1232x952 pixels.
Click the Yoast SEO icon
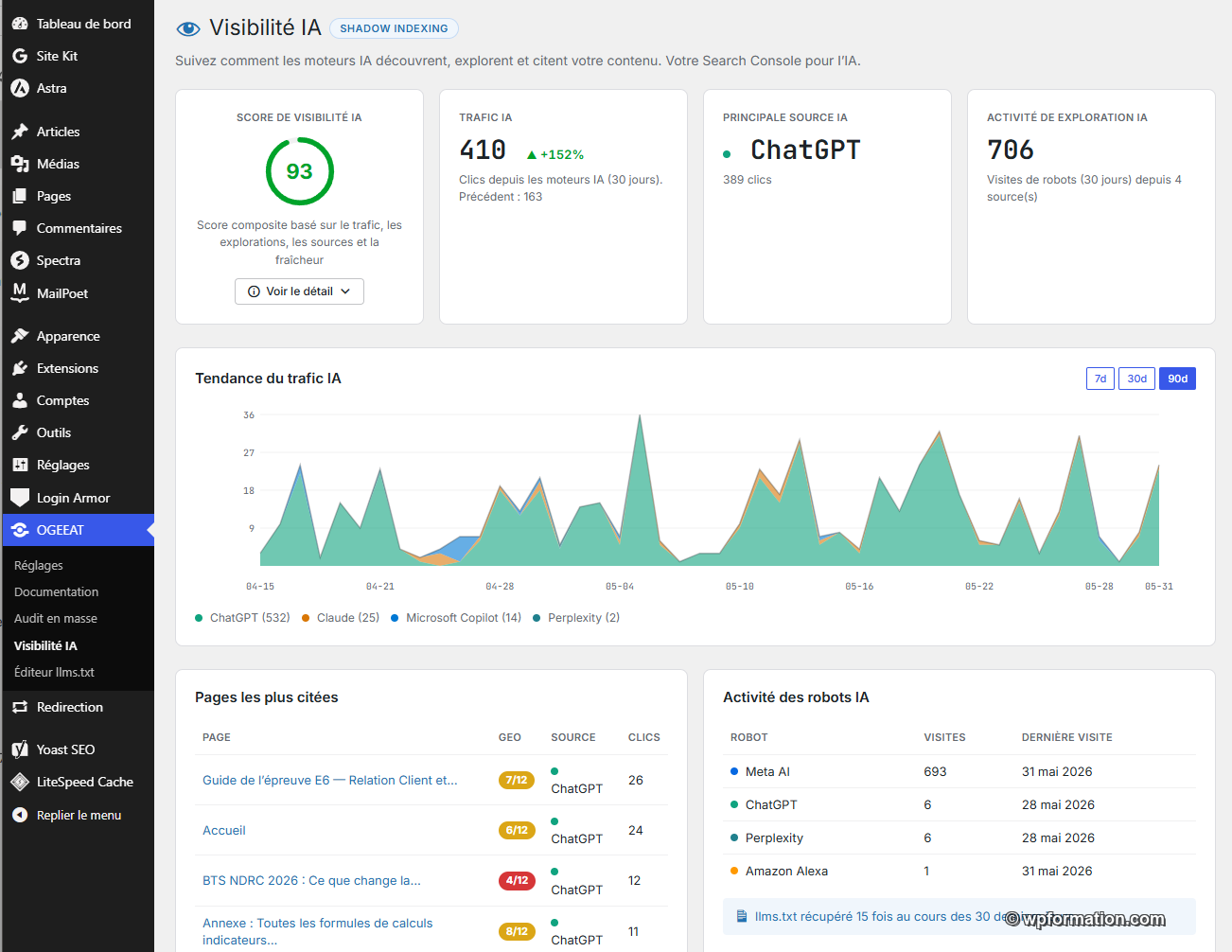tap(20, 749)
